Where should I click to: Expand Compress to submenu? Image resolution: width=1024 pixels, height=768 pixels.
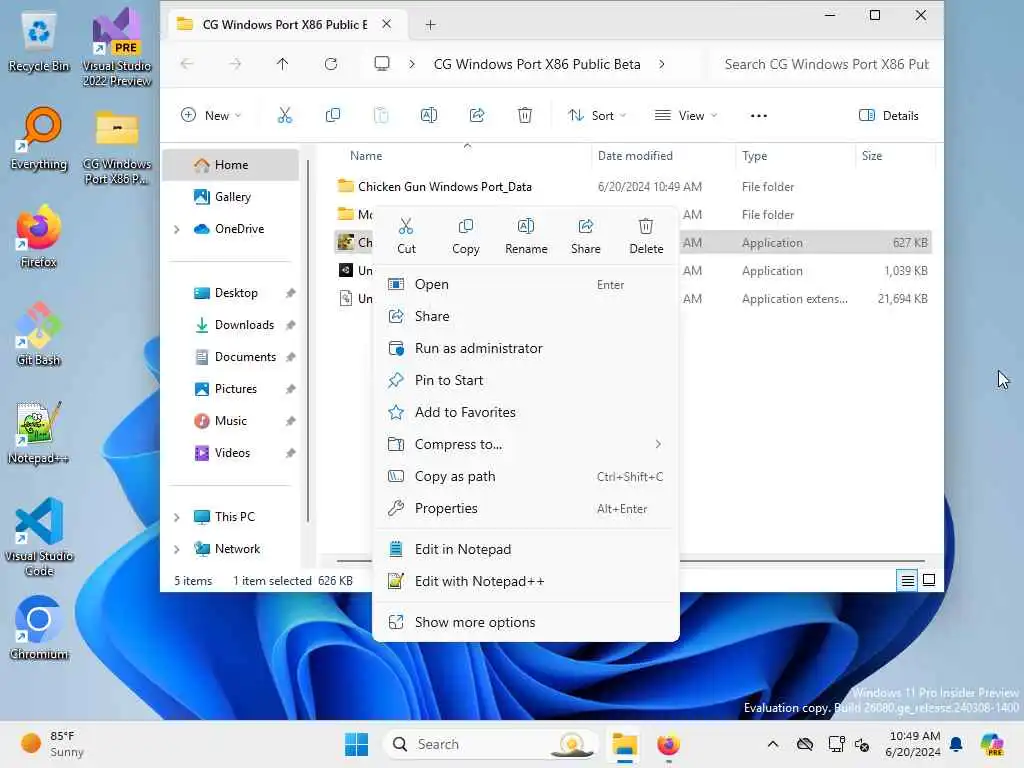(658, 444)
